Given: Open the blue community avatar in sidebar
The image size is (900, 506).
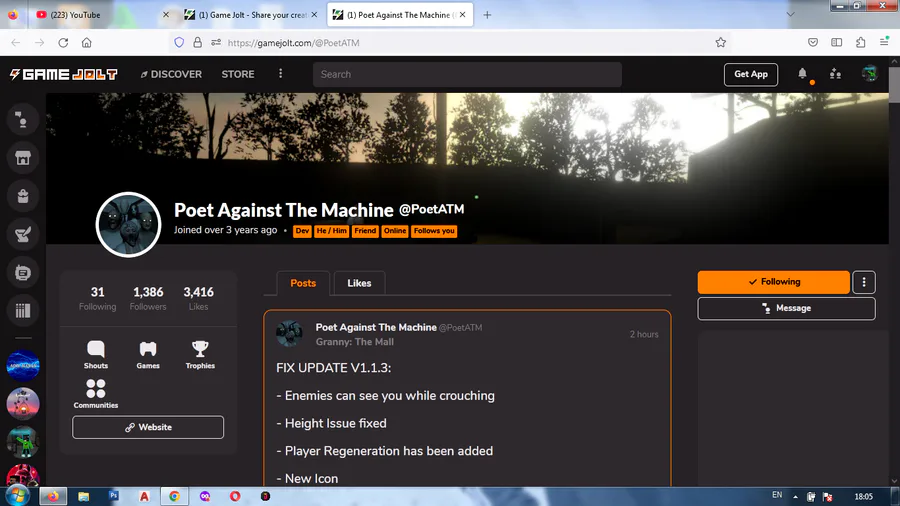Looking at the screenshot, I should pyautogui.click(x=23, y=365).
